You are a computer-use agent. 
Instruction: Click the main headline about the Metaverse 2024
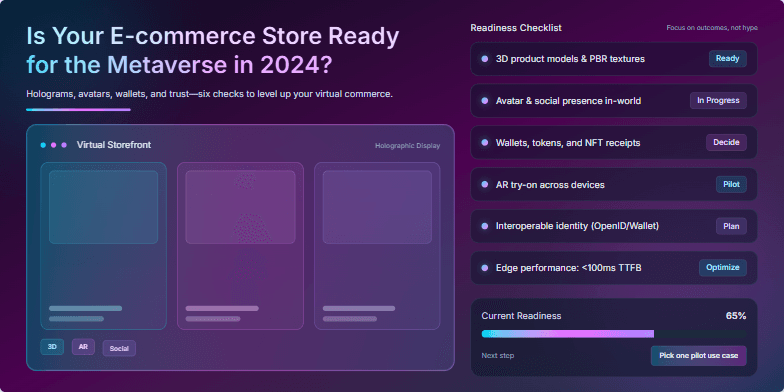tap(212, 50)
